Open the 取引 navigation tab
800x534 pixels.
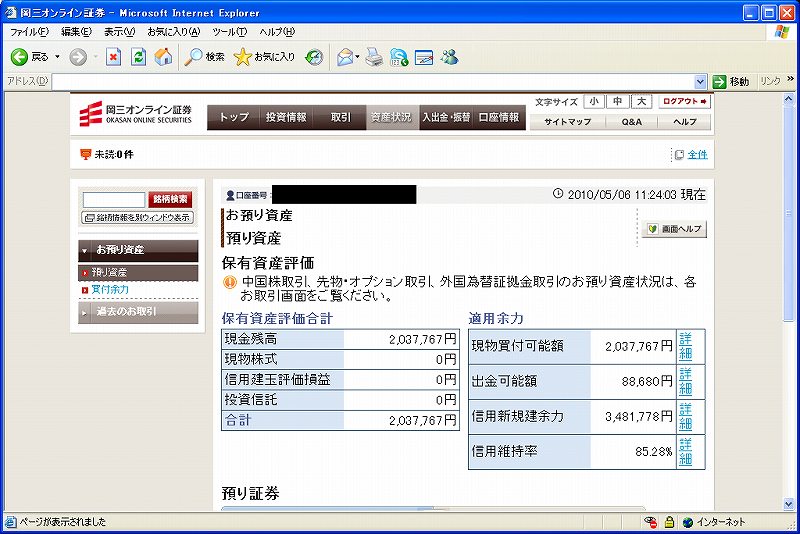[x=341, y=117]
